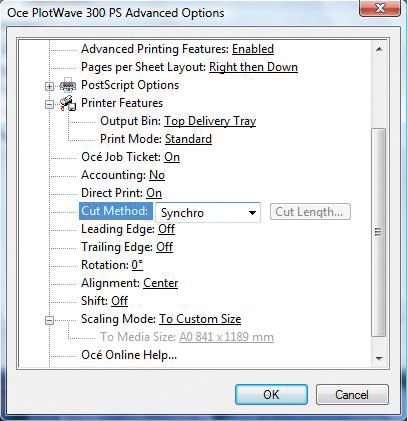Click the PostScript Options printer icon
Screen dimensions: 408x421
[x=68, y=85]
